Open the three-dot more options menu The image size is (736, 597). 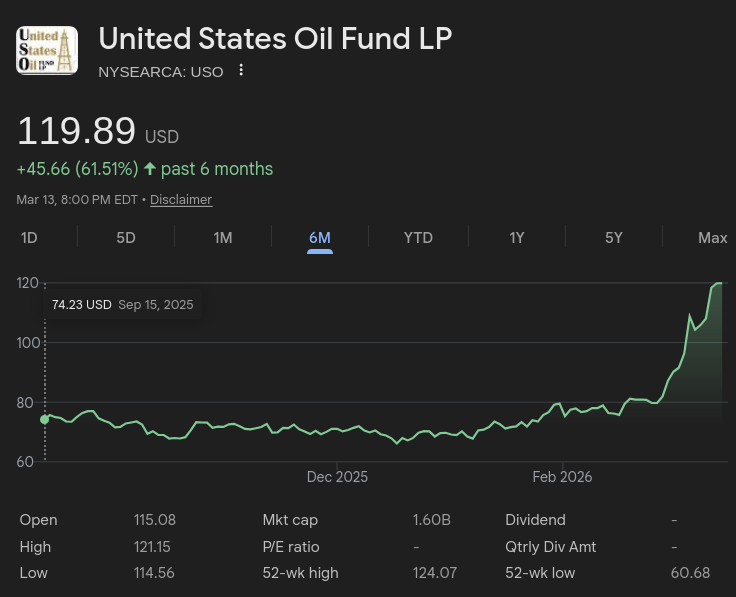pos(241,71)
